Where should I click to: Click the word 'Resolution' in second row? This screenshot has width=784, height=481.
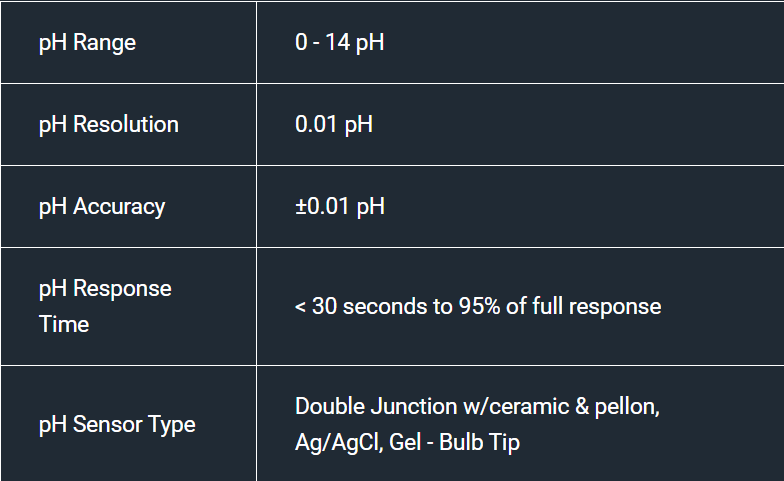(126, 124)
